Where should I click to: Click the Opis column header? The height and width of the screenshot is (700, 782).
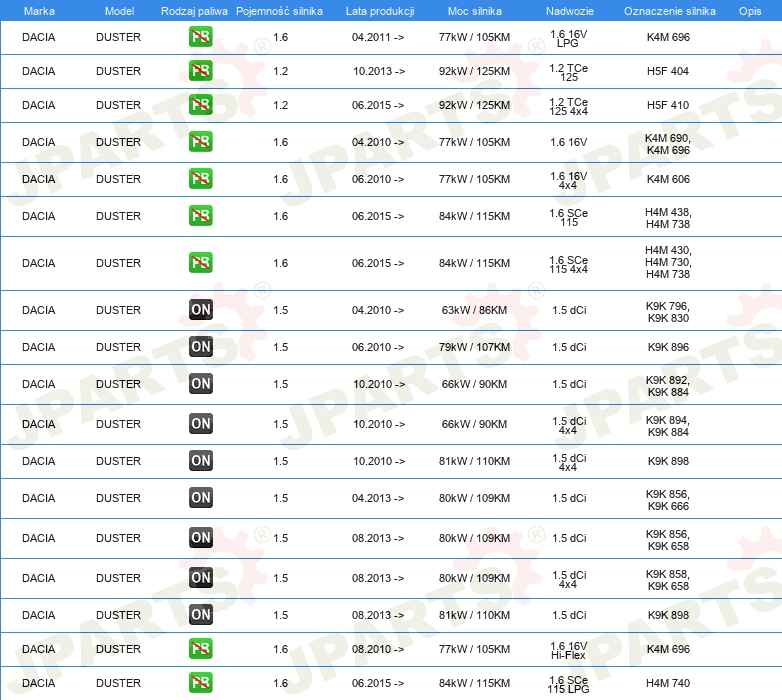[x=750, y=11]
